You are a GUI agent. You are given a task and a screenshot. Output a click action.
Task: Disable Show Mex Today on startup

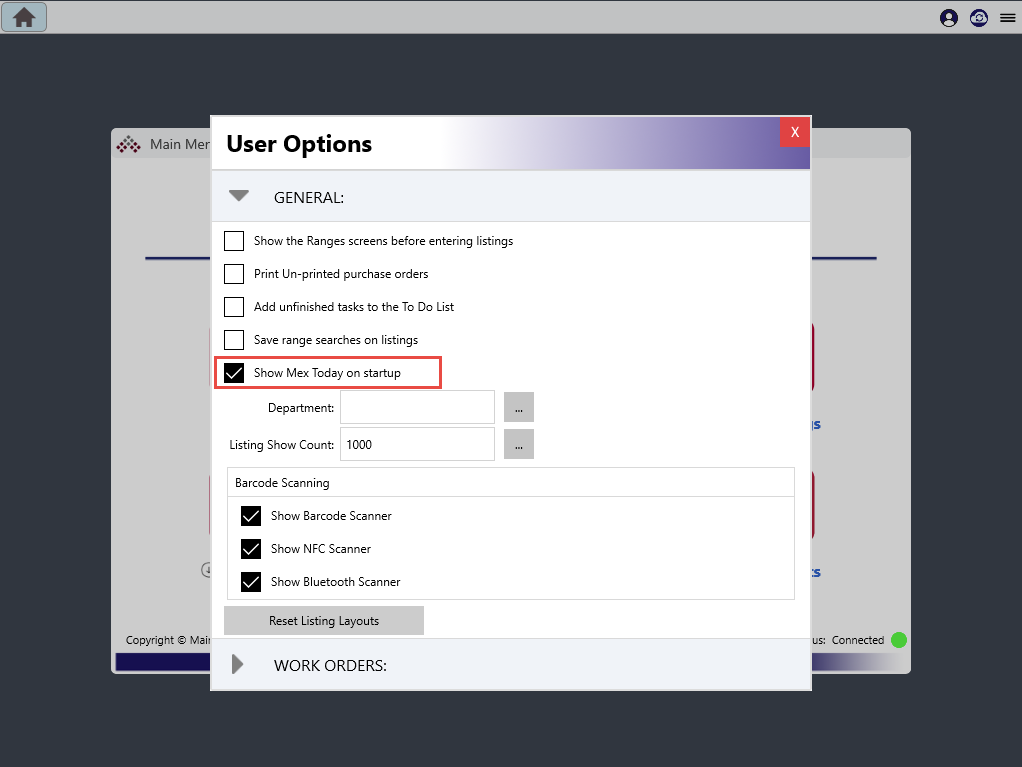(x=233, y=372)
